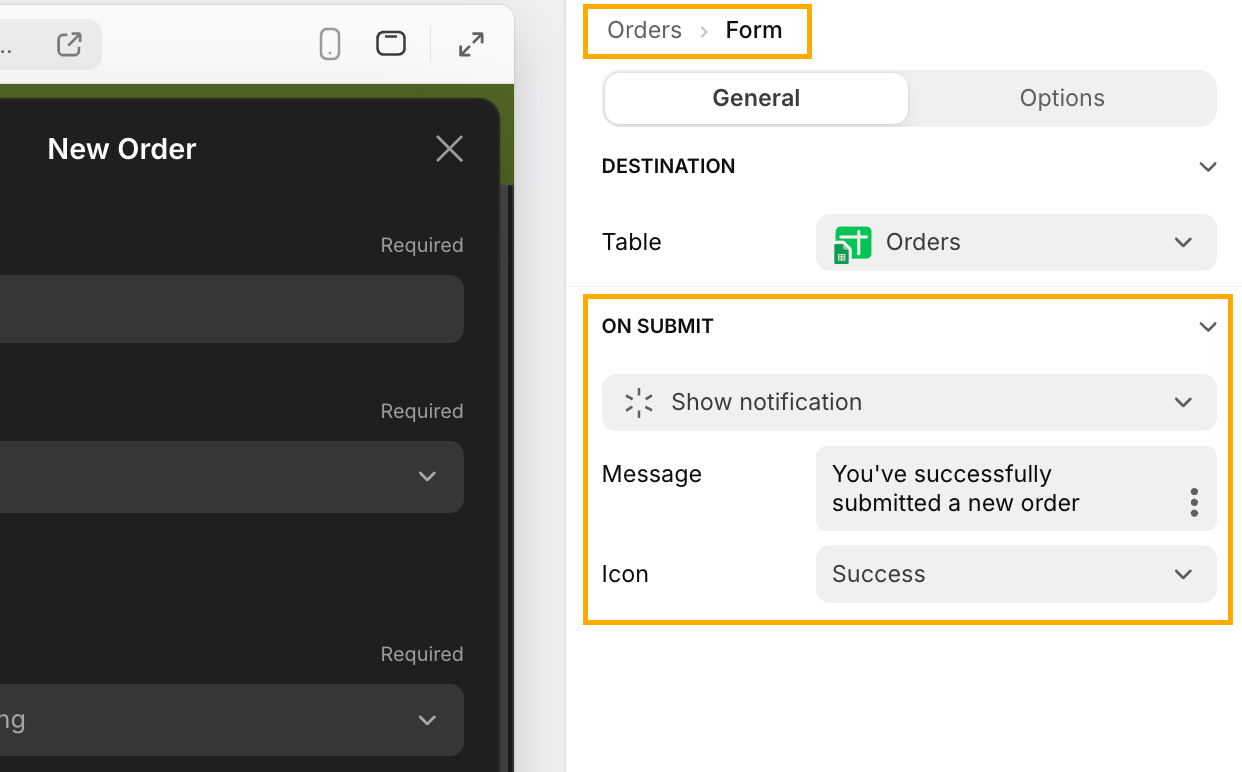This screenshot has width=1242, height=772.
Task: Click the ON SUBMIT section header
Action: click(x=657, y=326)
